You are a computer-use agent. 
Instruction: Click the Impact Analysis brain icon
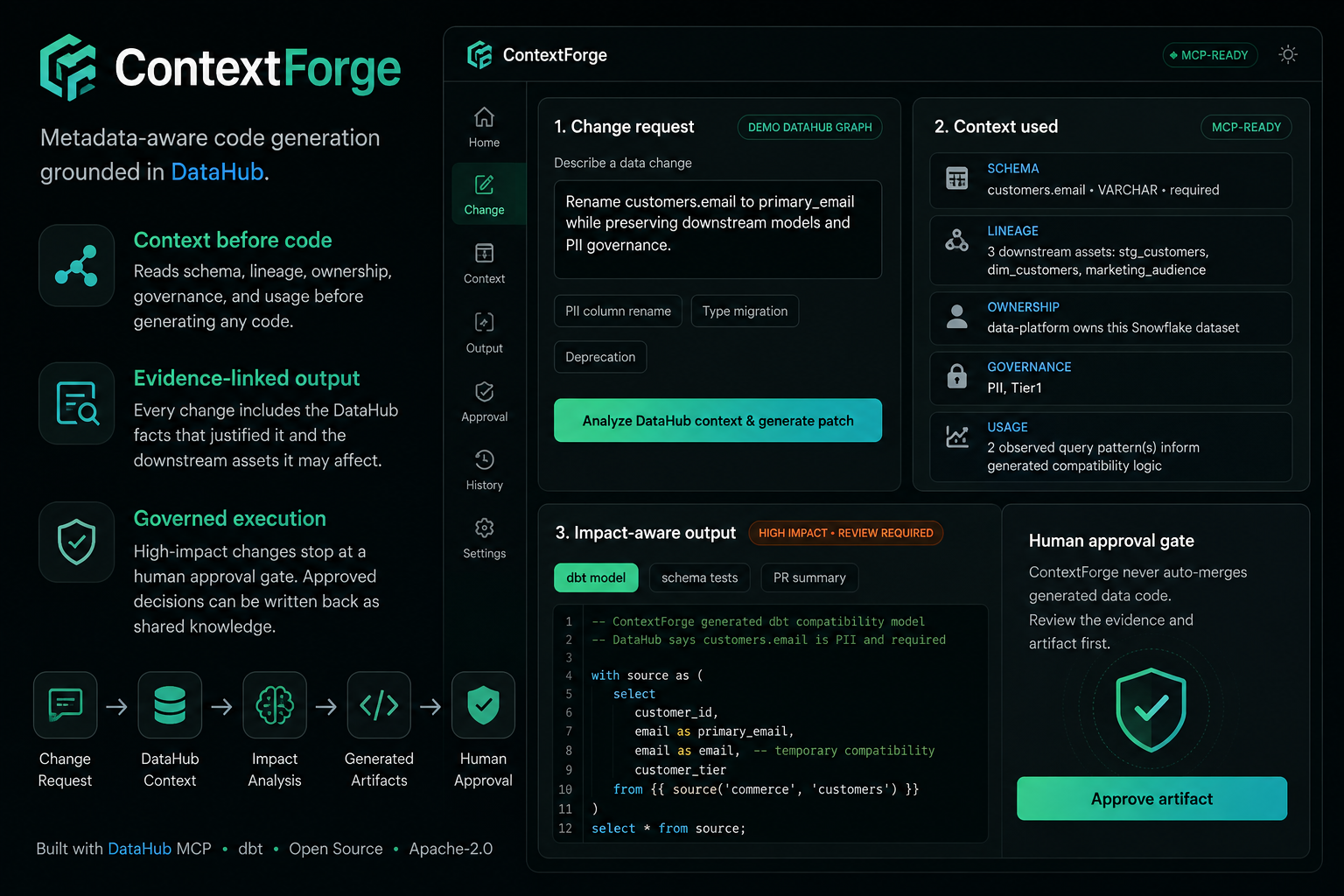pyautogui.click(x=275, y=705)
